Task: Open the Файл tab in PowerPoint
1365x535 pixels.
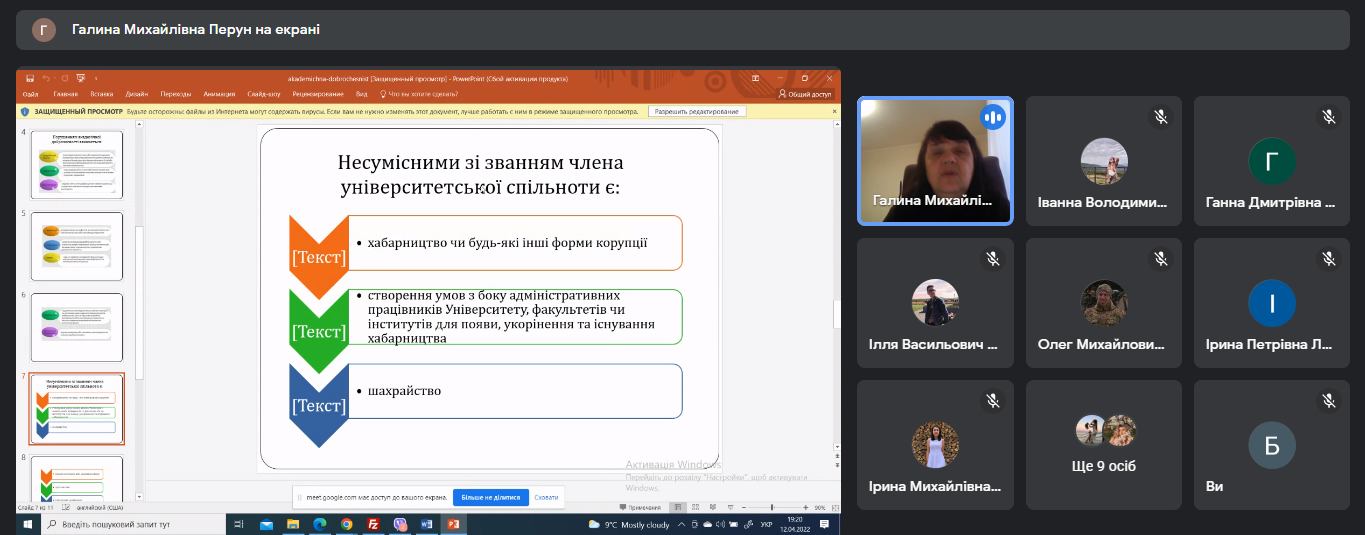Action: (x=30, y=94)
